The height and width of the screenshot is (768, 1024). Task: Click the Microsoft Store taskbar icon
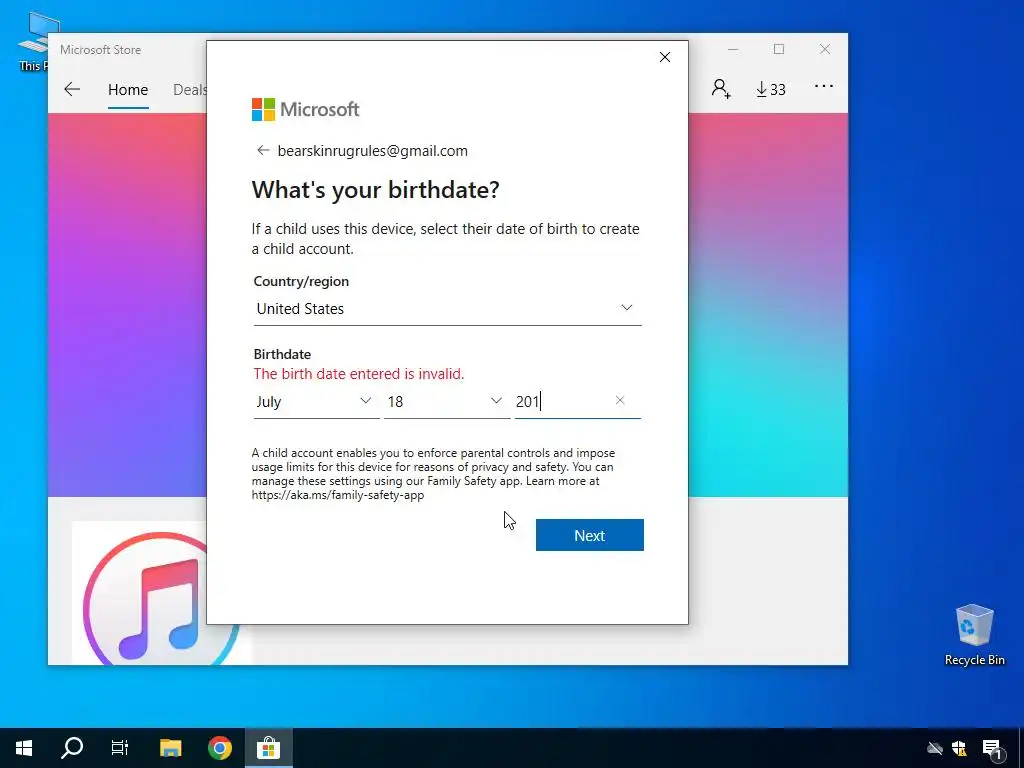pos(268,748)
